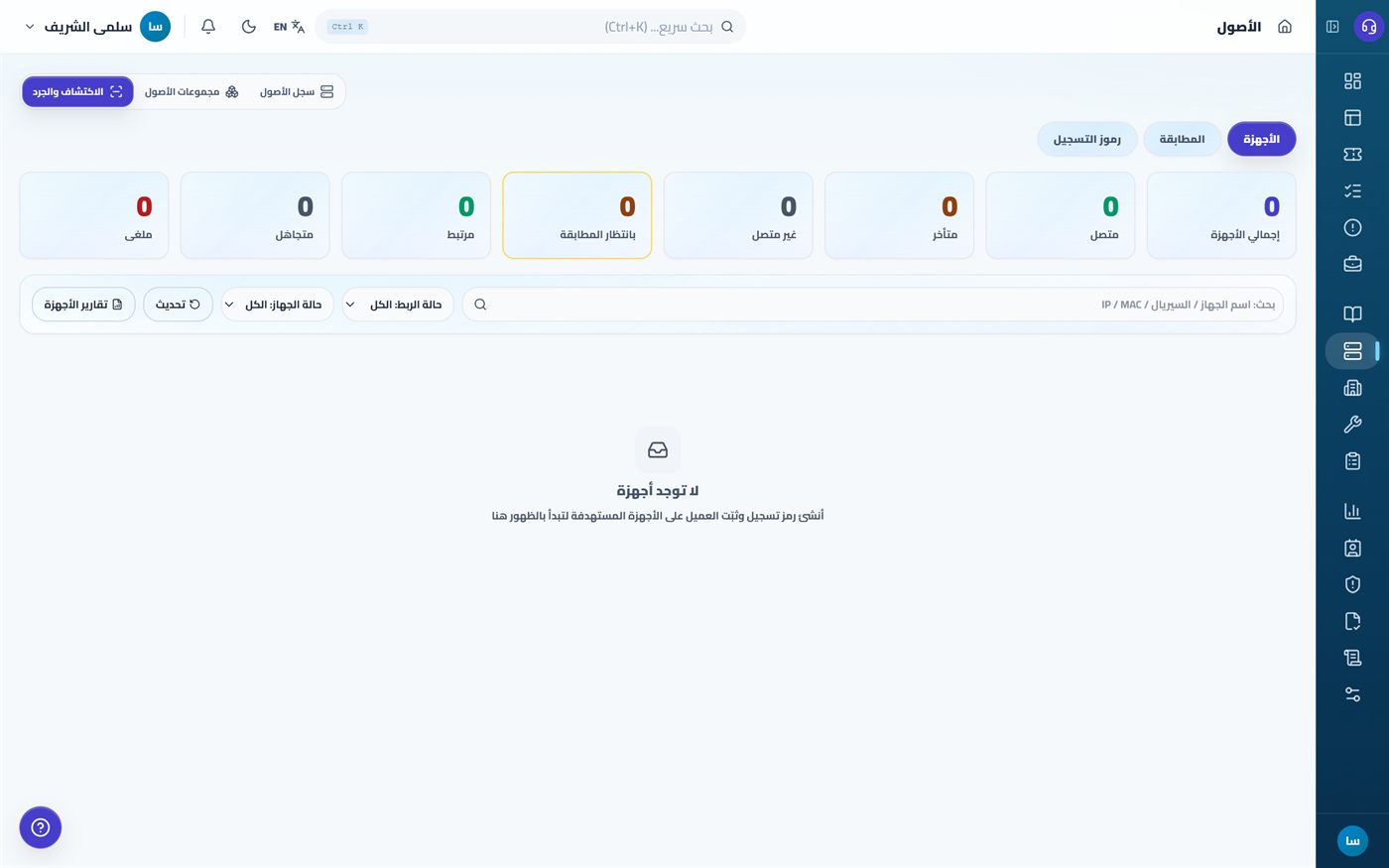This screenshot has height=868, width=1389.
Task: Switch language to EN
Action: click(x=289, y=27)
